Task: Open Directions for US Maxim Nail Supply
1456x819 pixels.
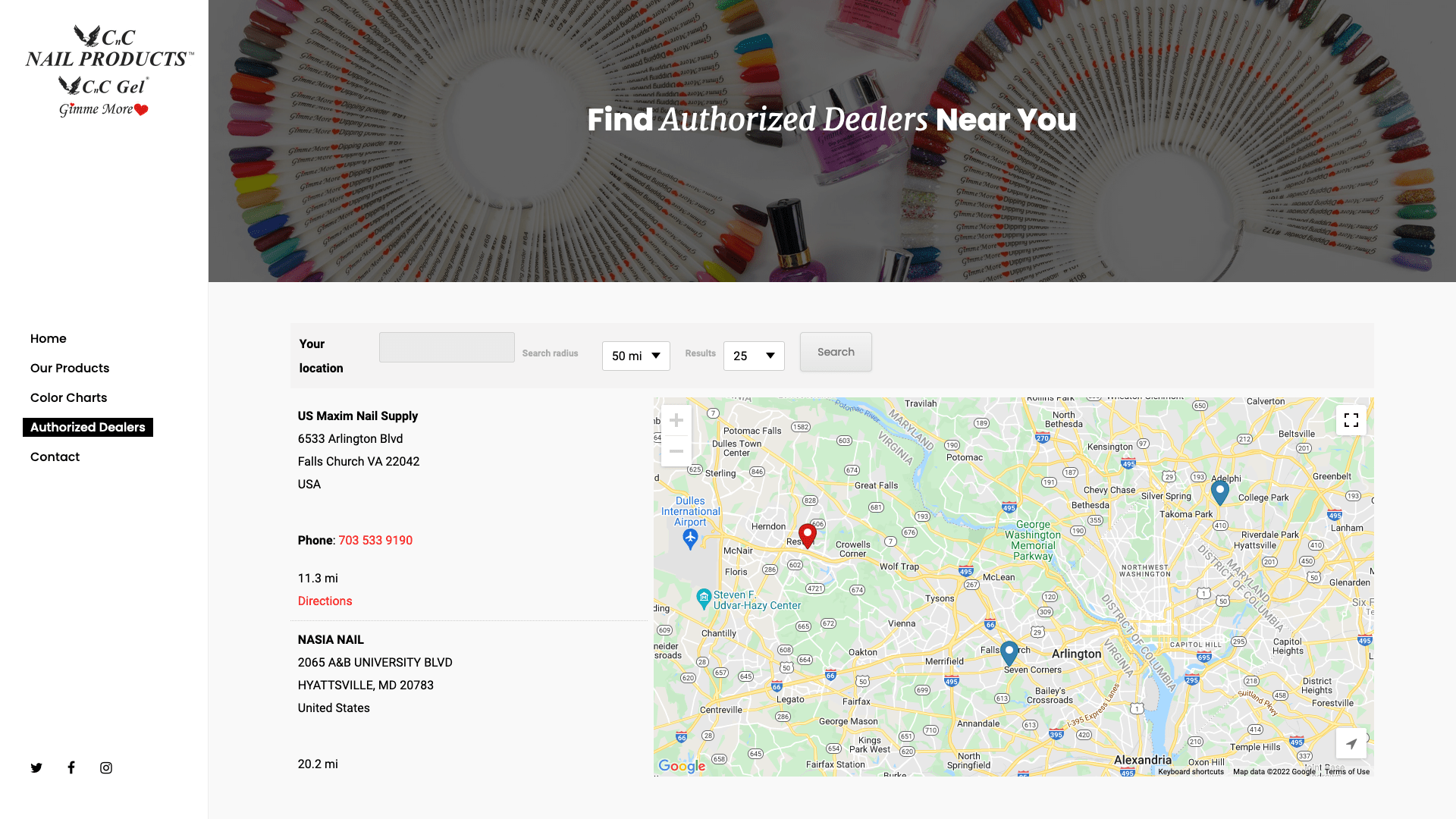Action: point(325,601)
